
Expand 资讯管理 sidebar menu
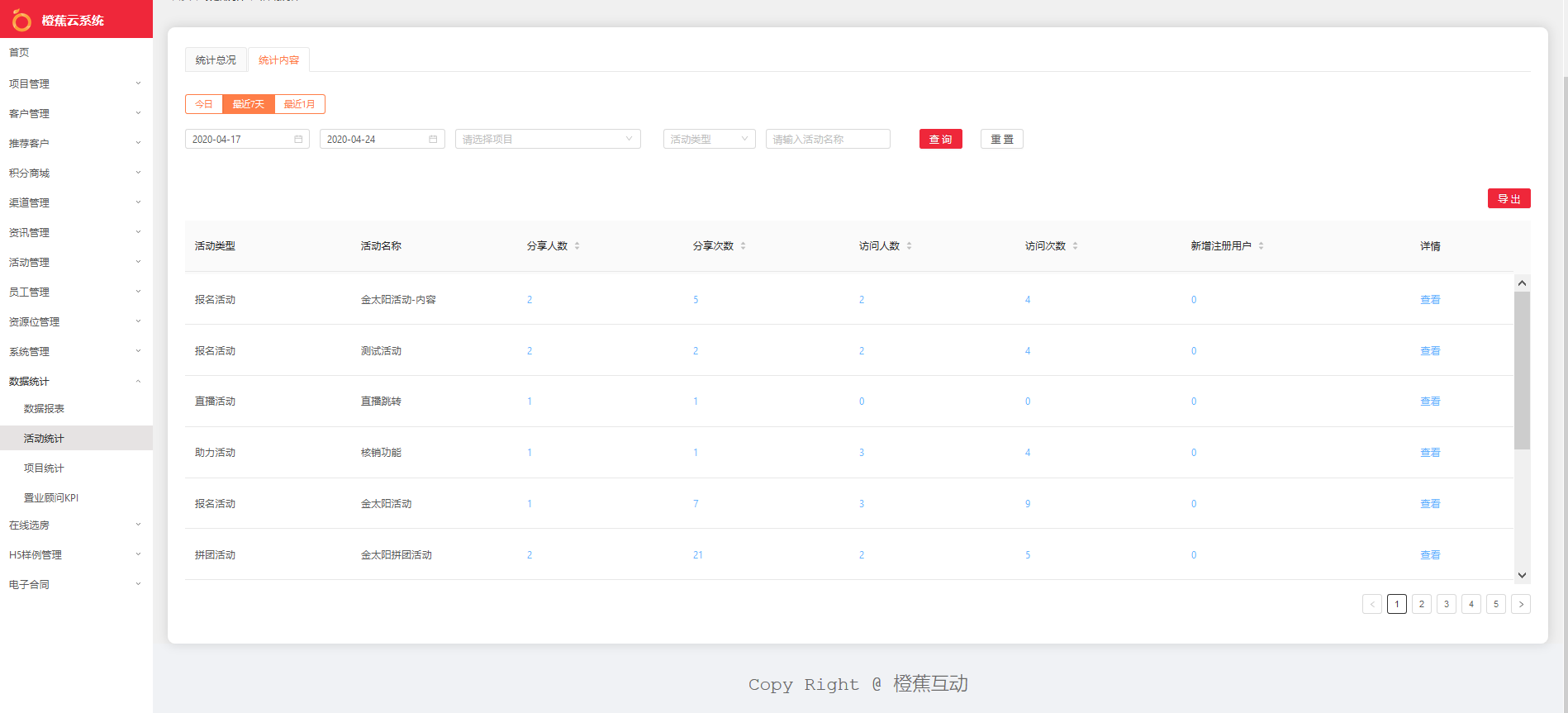click(76, 232)
